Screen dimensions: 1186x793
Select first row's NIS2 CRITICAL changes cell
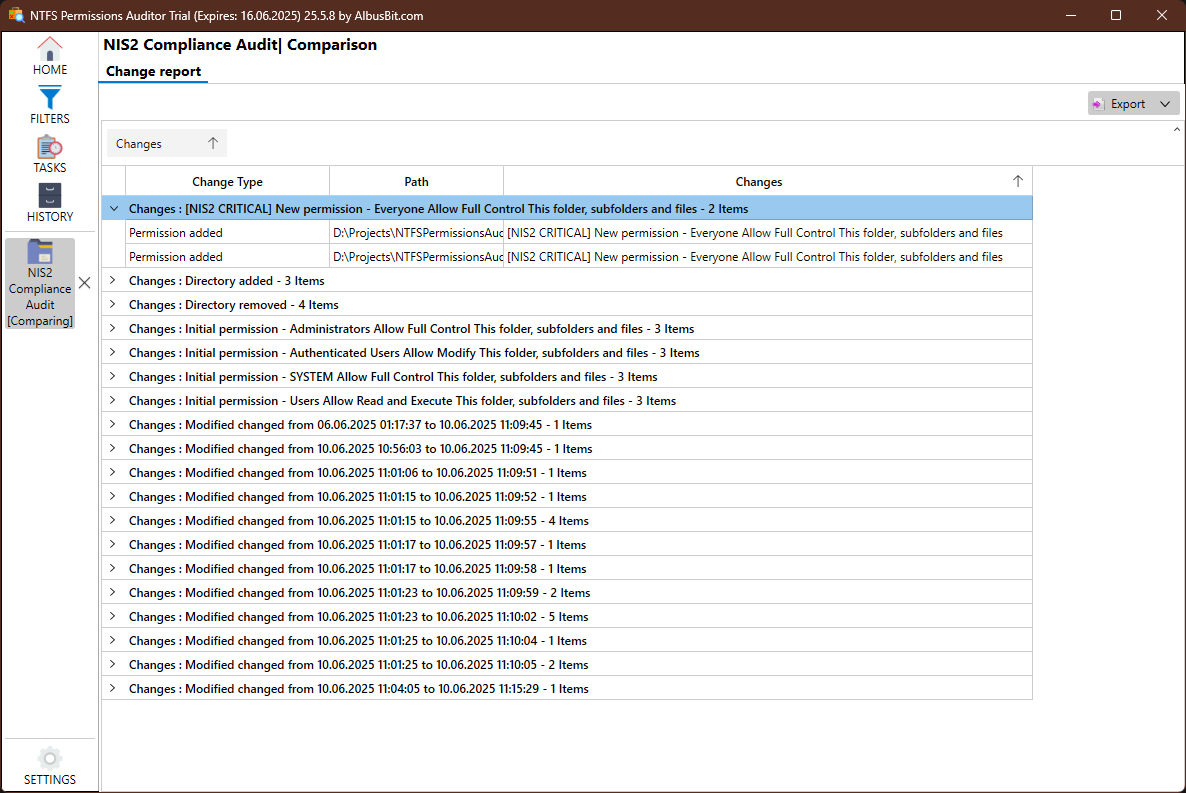(x=768, y=233)
